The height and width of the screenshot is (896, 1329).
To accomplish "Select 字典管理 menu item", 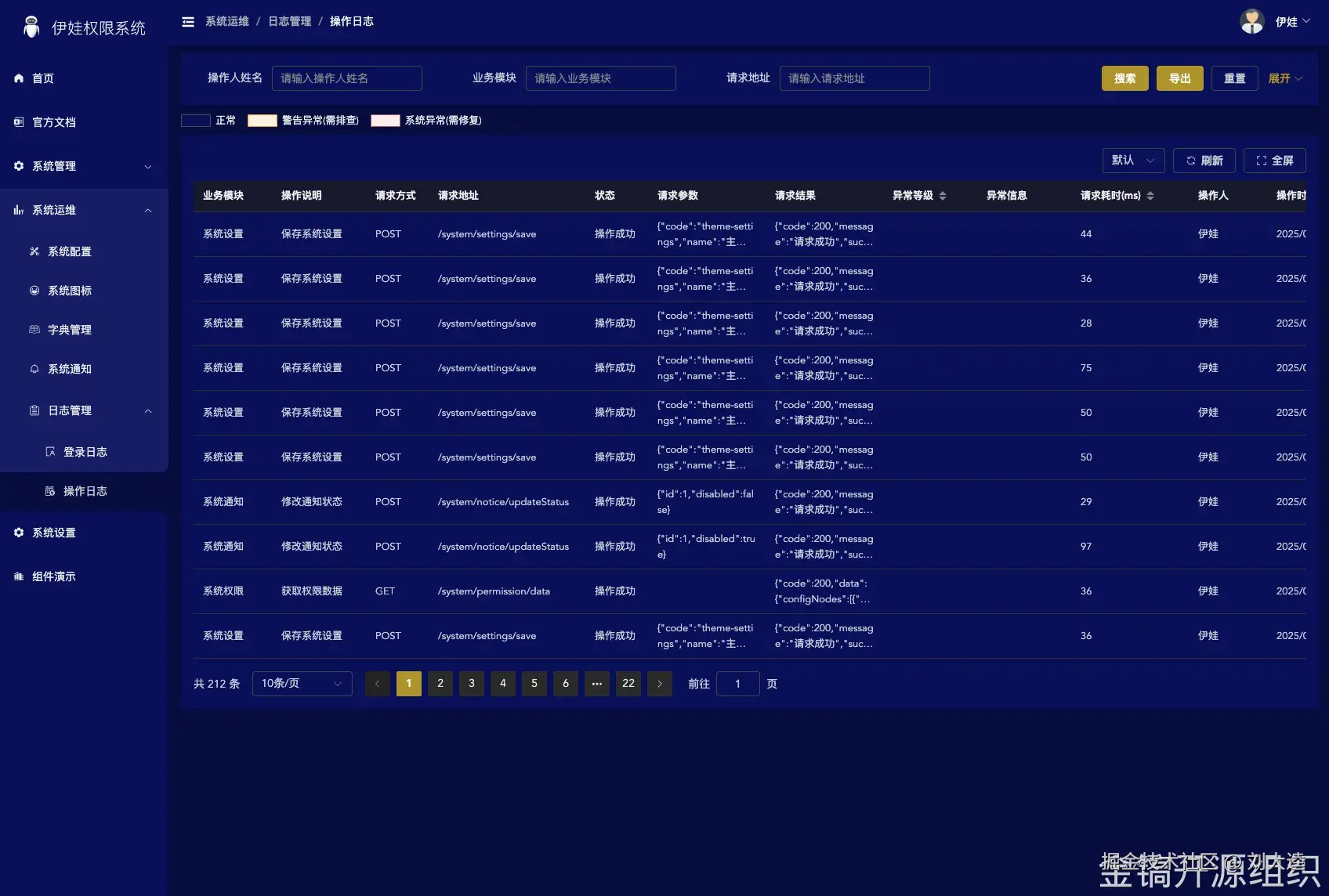I will tap(84, 330).
